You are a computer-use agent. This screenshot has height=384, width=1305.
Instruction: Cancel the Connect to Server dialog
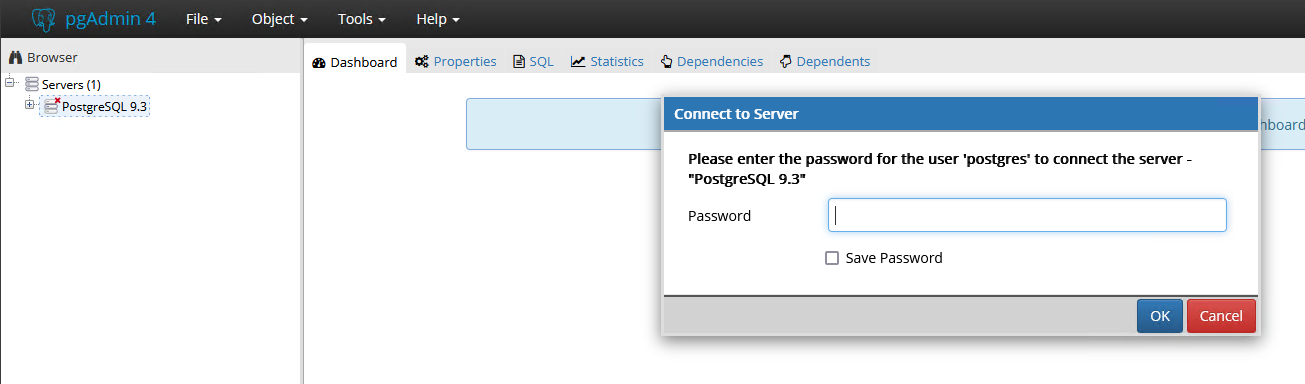click(1221, 316)
